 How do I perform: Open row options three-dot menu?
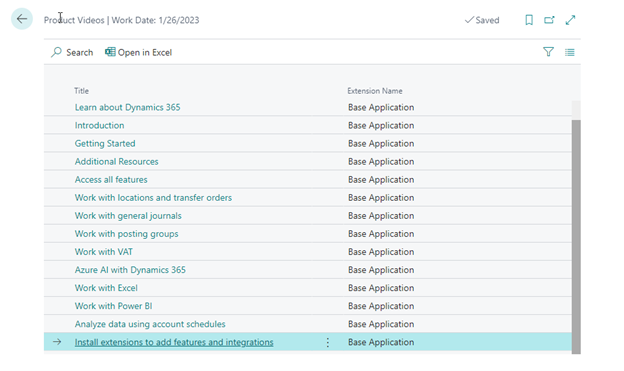click(328, 342)
